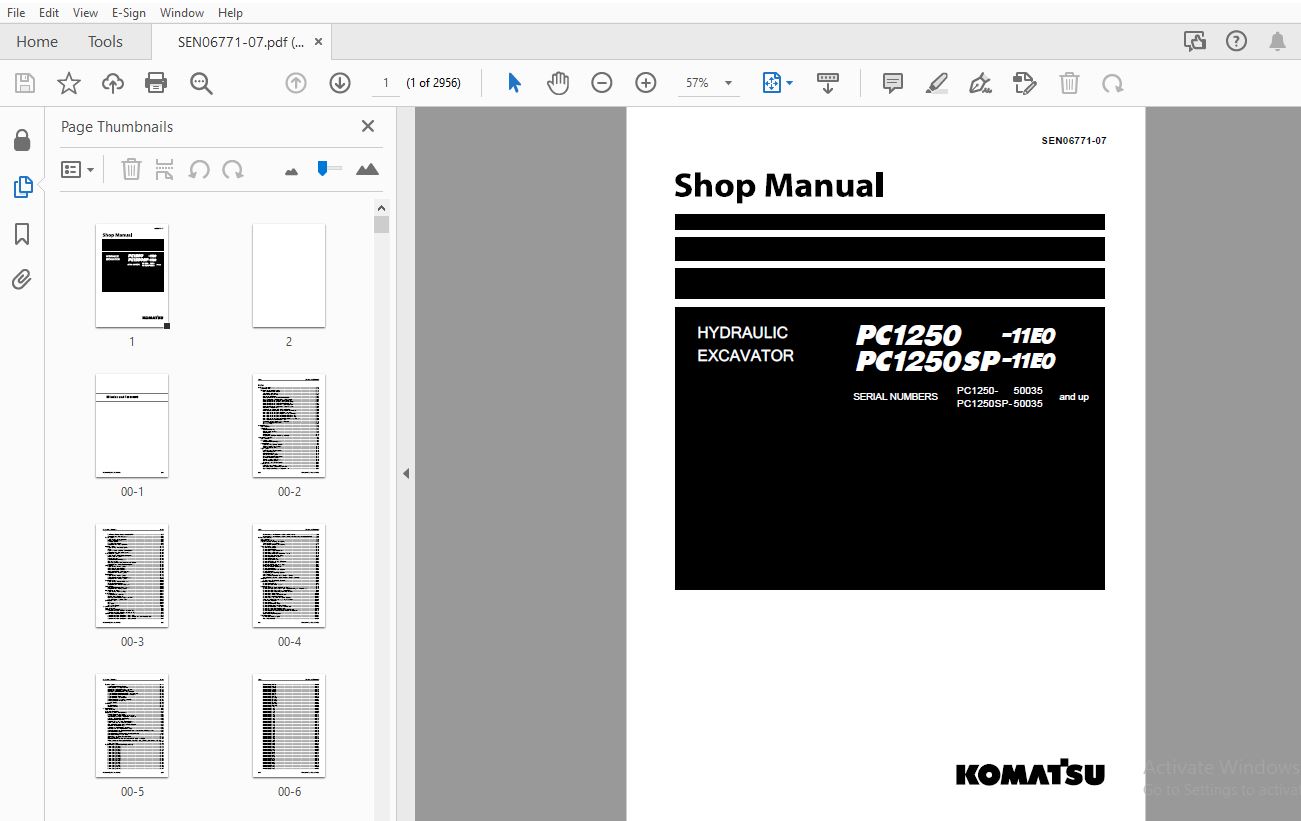Rotate pages counterclockwise in thumbnails panel
1301x821 pixels.
tap(199, 169)
